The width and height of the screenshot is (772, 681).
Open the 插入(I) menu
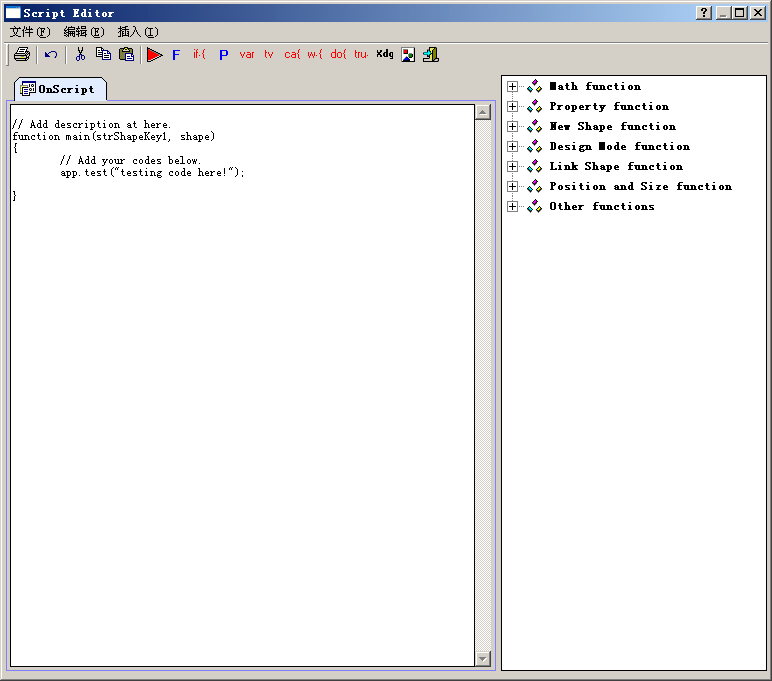coord(138,32)
